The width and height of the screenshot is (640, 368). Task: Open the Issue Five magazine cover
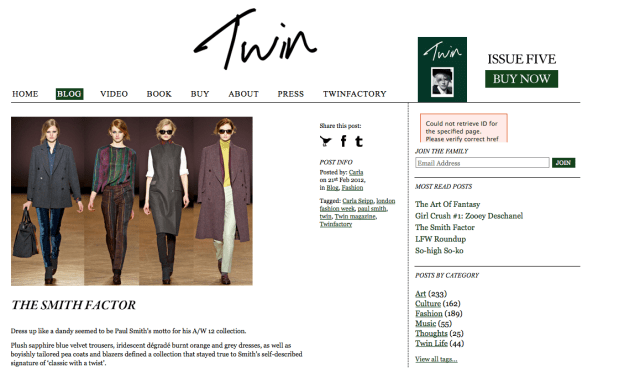[442, 69]
